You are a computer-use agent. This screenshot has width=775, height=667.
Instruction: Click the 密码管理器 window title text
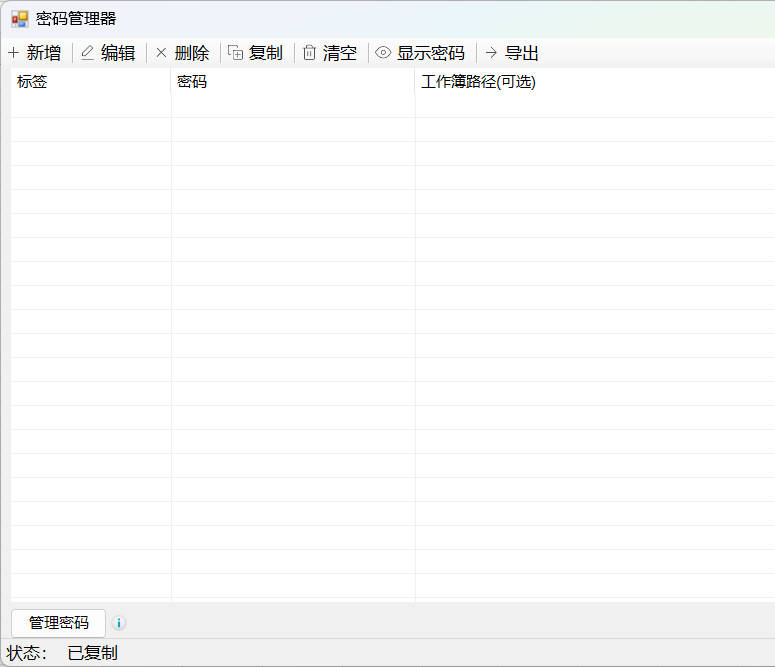tap(76, 19)
